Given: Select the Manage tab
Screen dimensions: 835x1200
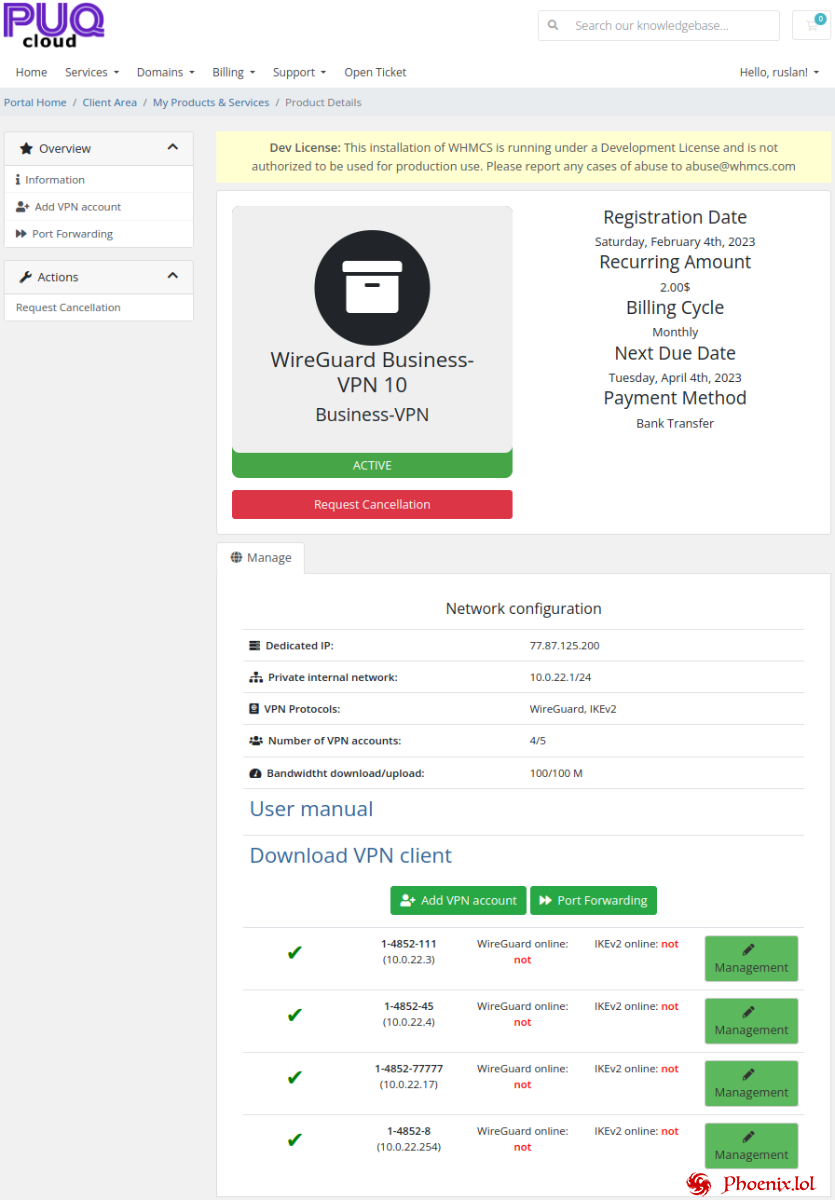Looking at the screenshot, I should point(261,558).
